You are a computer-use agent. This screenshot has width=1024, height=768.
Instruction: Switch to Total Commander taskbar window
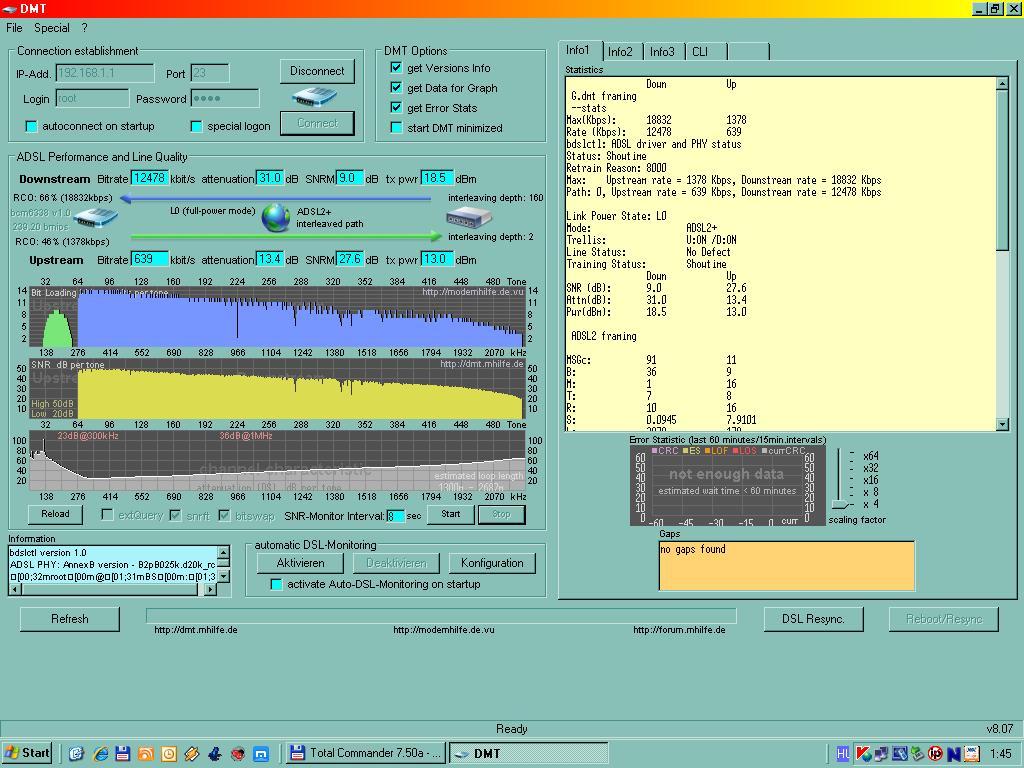pyautogui.click(x=366, y=753)
